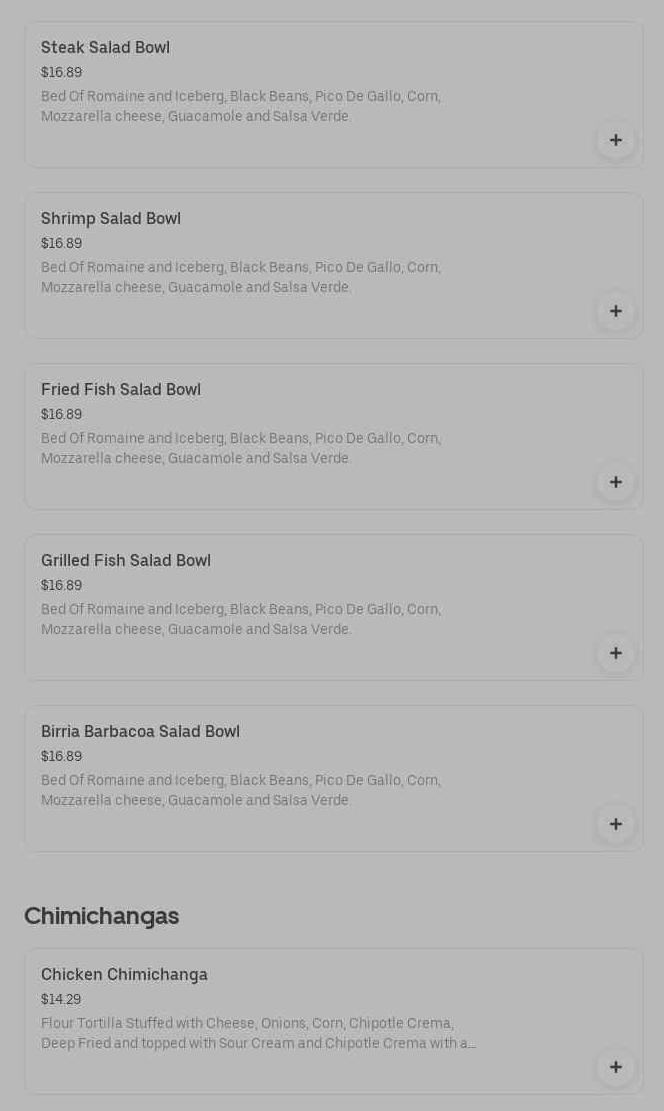Select the Grilled Fish Salad Bowl description
Screen dimensions: 664x1111
[x=241, y=620]
